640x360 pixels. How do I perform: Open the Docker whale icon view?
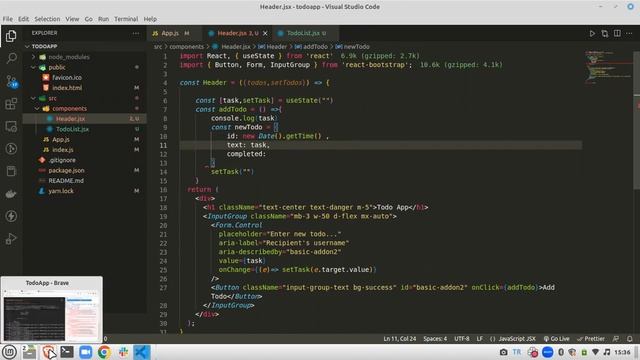tap(11, 193)
